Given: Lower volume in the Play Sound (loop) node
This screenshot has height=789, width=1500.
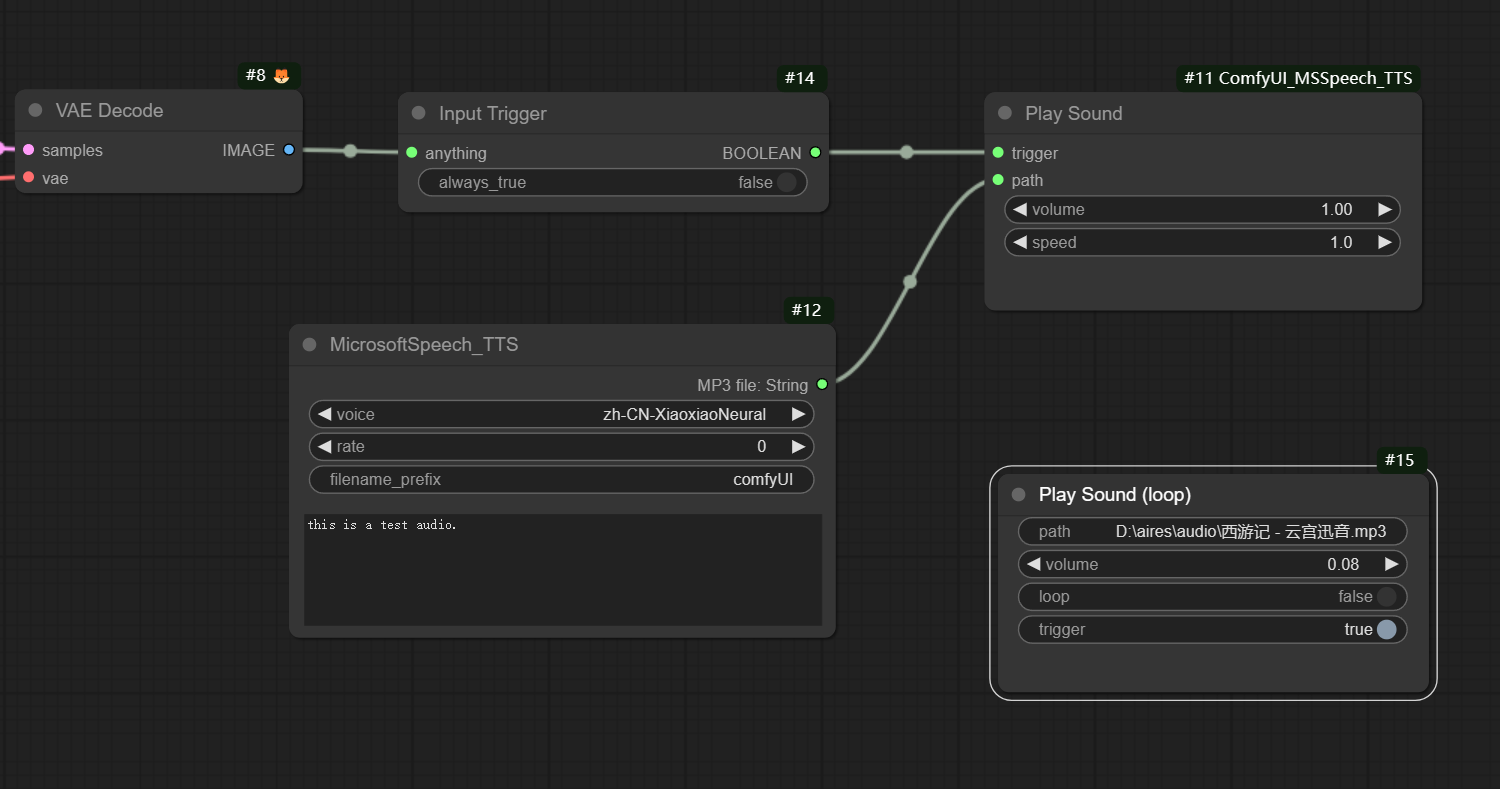Looking at the screenshot, I should tap(1033, 564).
